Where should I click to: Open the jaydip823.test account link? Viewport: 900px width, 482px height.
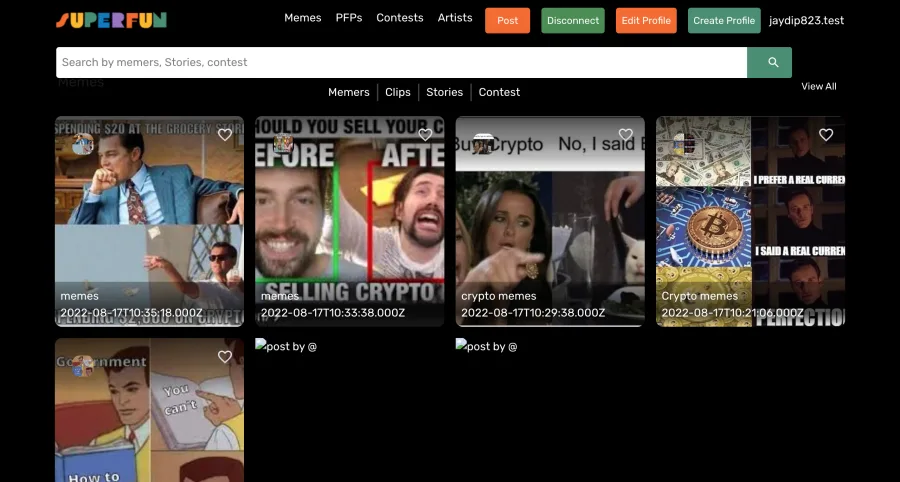pyautogui.click(x=806, y=21)
